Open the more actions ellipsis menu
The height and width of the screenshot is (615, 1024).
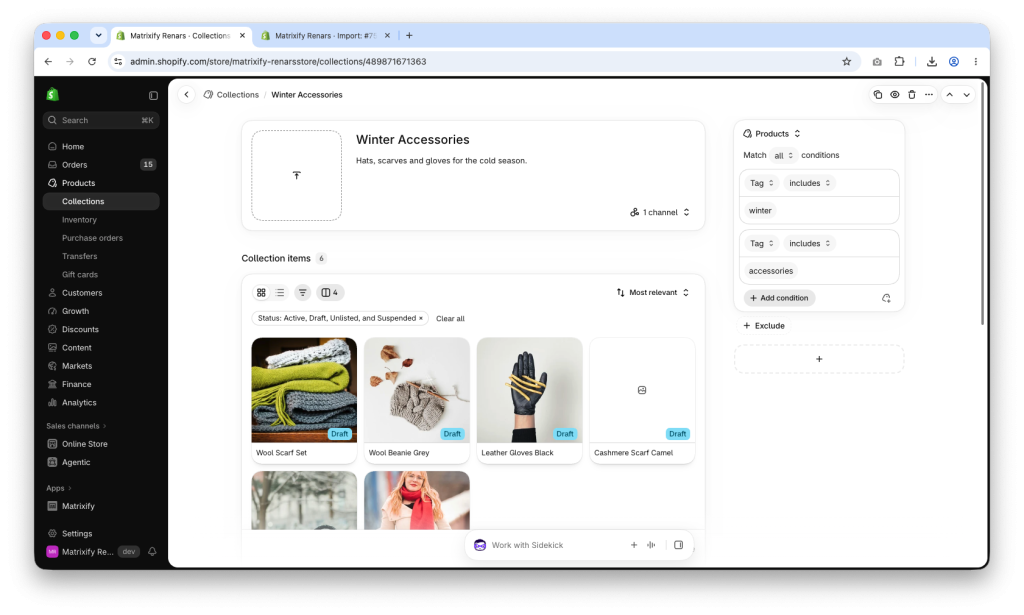point(929,95)
